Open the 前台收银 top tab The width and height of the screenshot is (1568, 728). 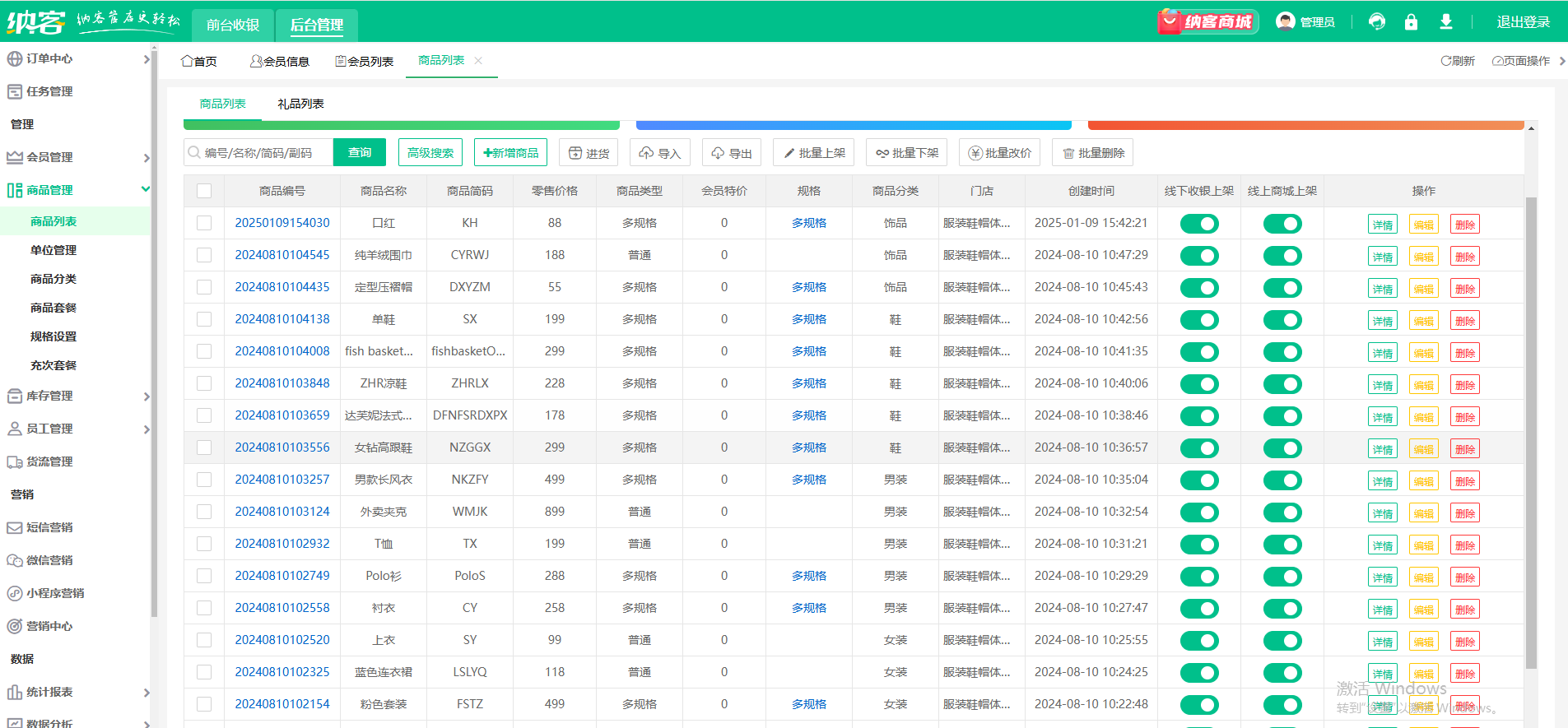click(233, 25)
